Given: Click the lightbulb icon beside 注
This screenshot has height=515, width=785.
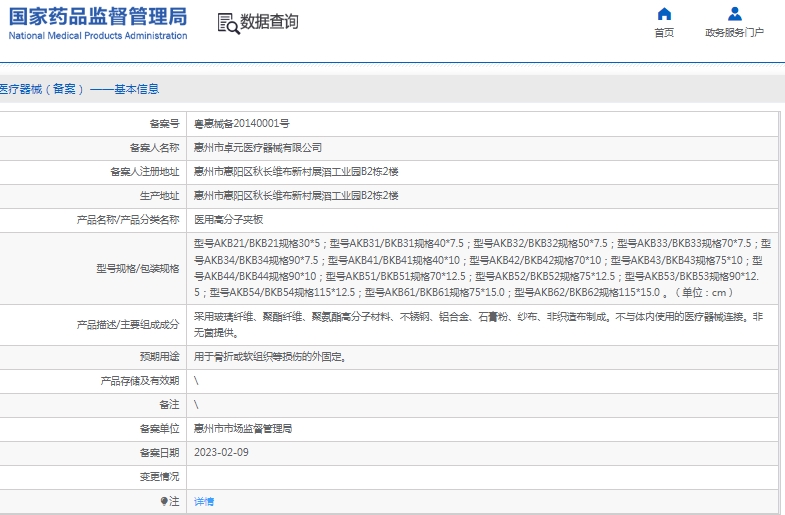Looking at the screenshot, I should point(164,501).
